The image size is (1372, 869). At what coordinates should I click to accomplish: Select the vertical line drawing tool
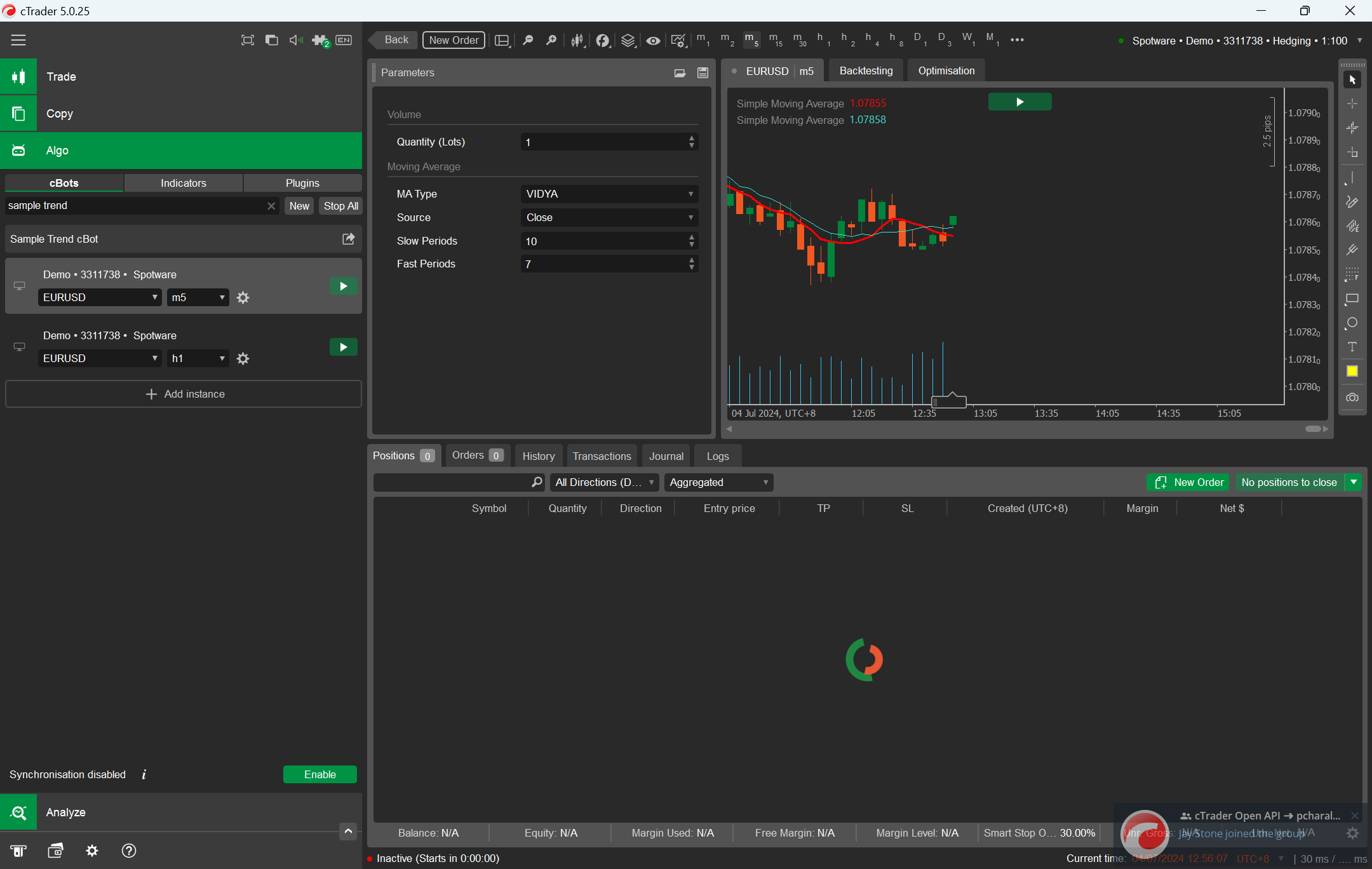click(1352, 179)
